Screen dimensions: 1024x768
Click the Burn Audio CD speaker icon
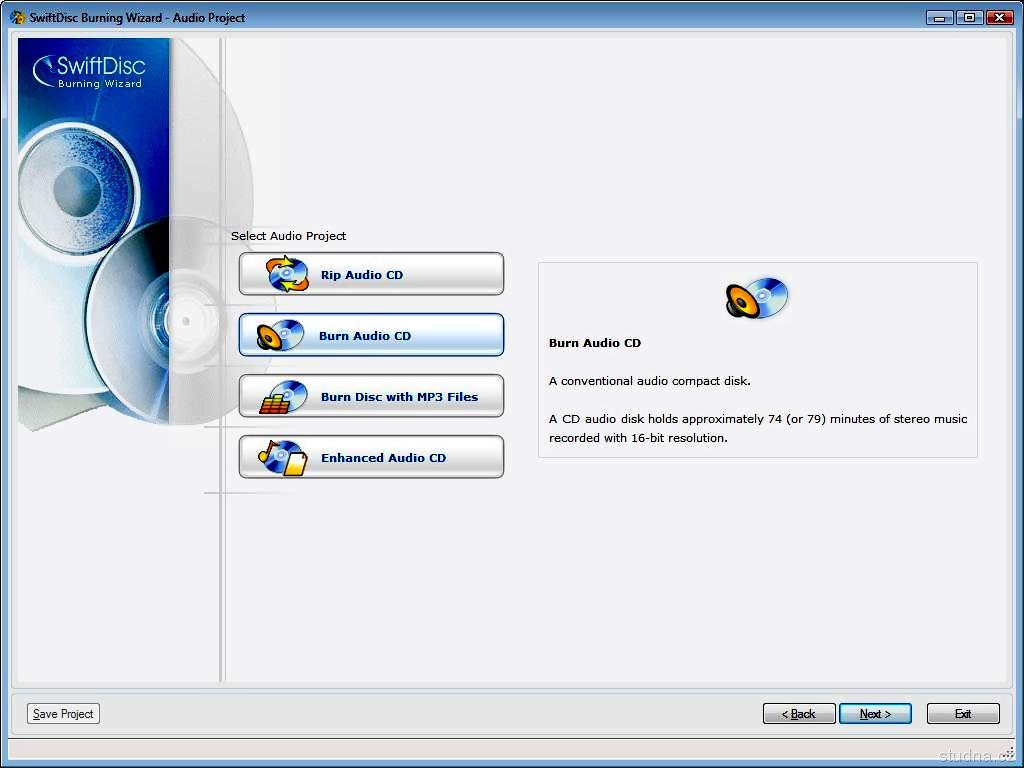click(x=280, y=336)
